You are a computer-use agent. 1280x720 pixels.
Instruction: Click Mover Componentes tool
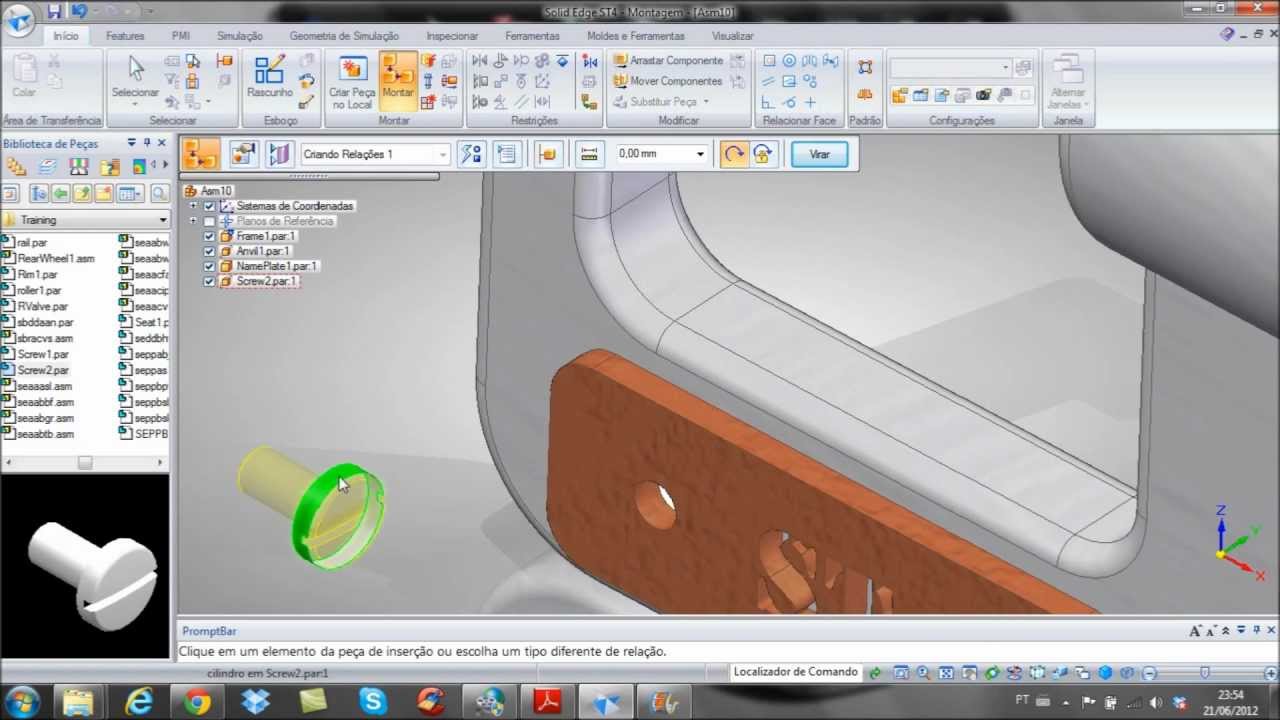tap(667, 81)
